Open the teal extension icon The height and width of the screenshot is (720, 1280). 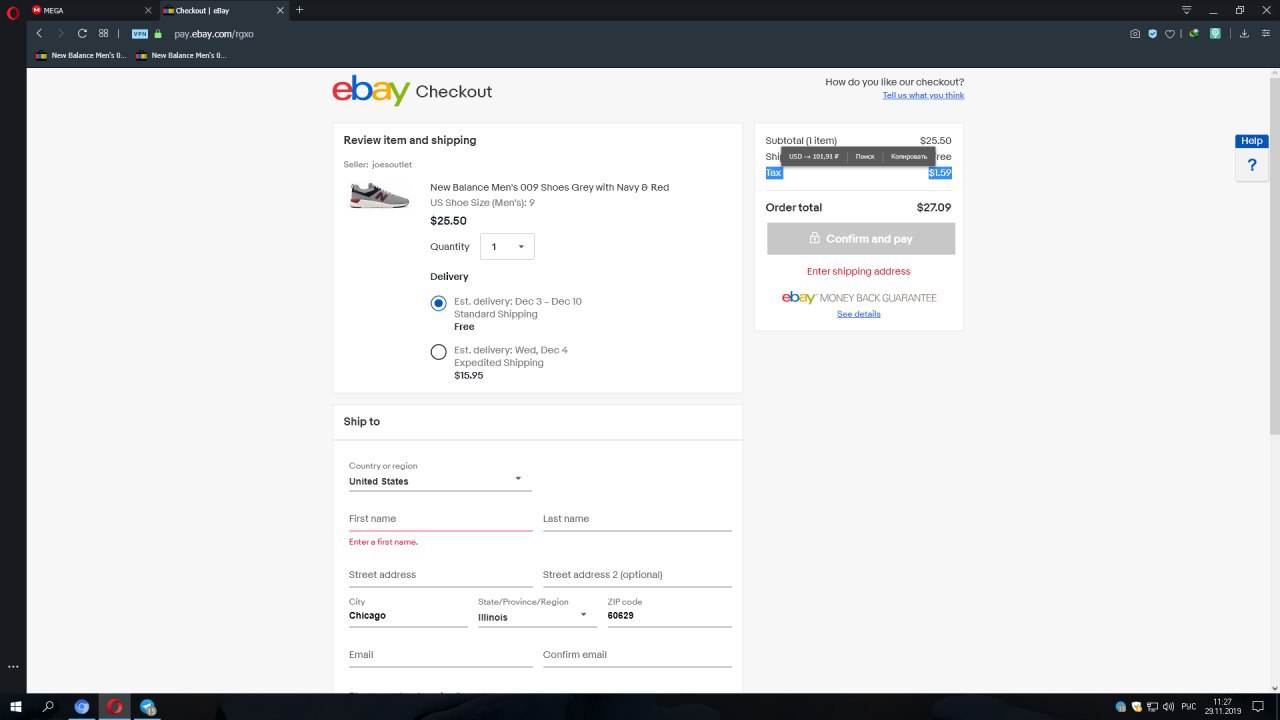1215,33
